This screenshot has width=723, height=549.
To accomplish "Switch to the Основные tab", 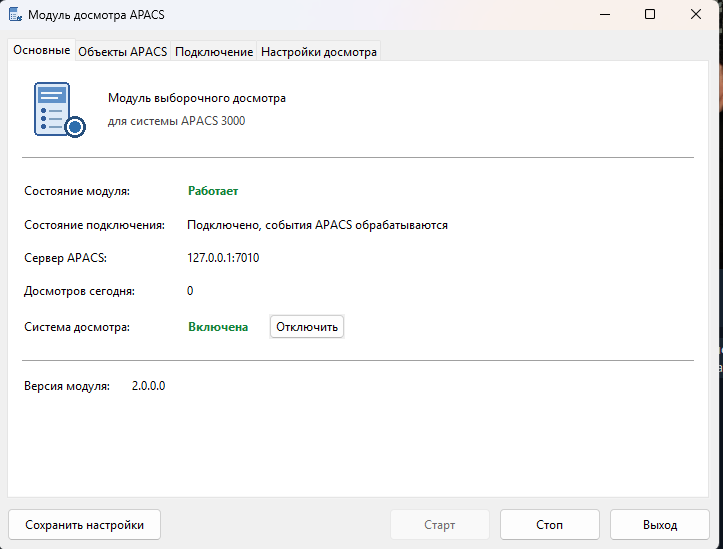I will [41, 50].
